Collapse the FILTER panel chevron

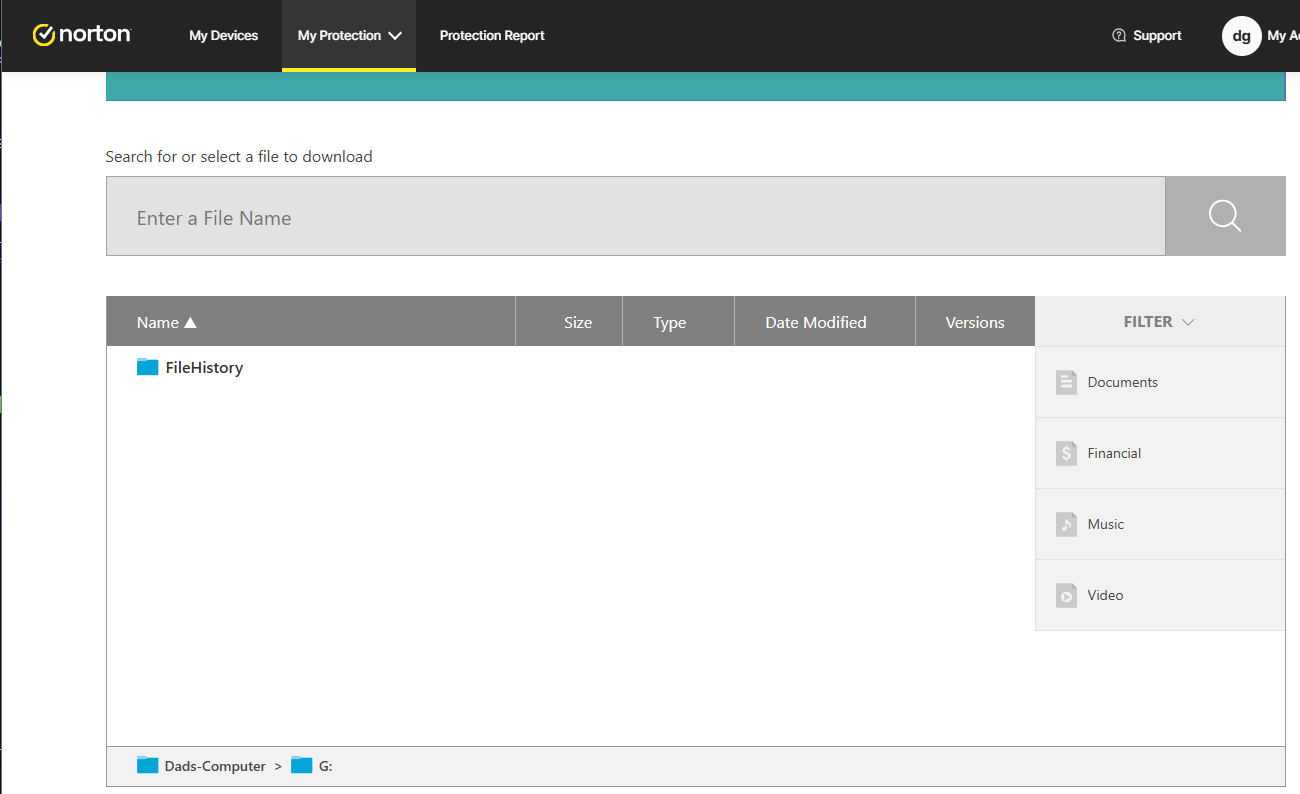pos(1188,322)
